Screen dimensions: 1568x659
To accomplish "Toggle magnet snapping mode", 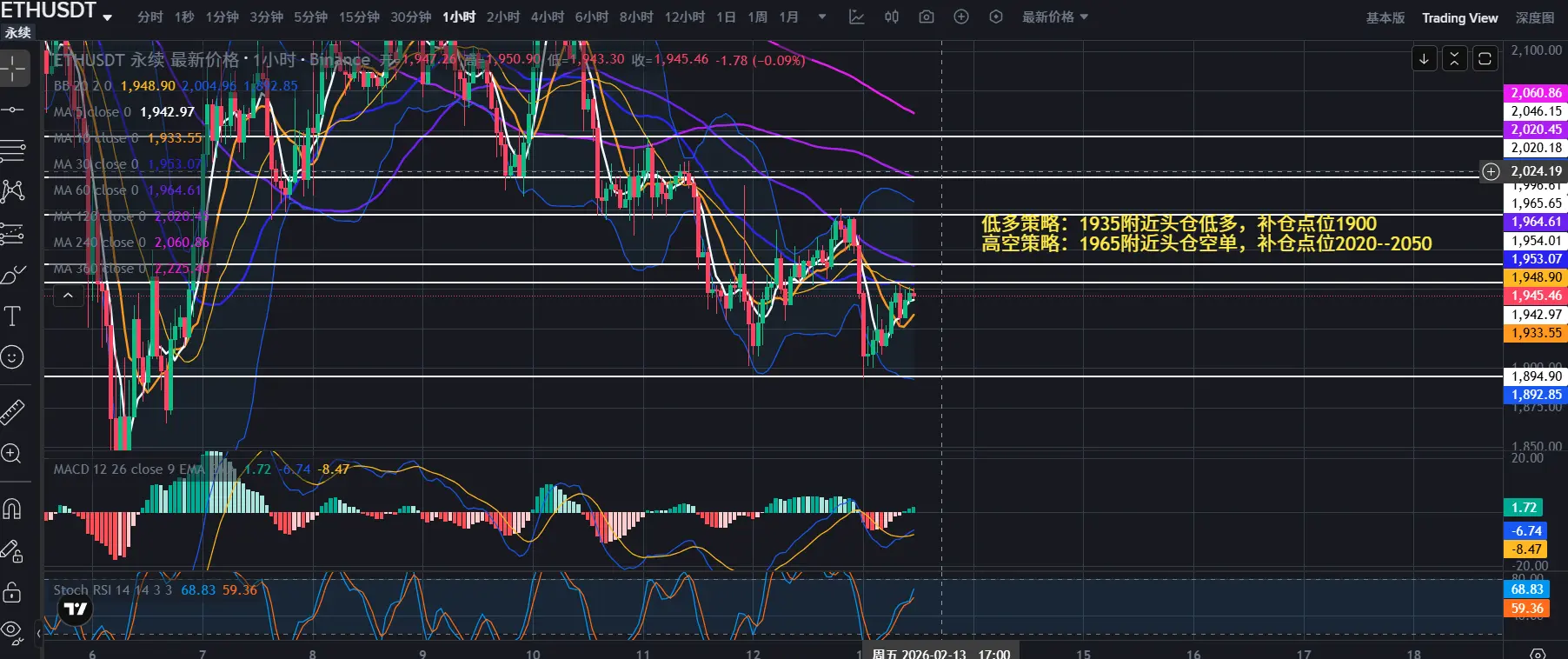I will [13, 508].
